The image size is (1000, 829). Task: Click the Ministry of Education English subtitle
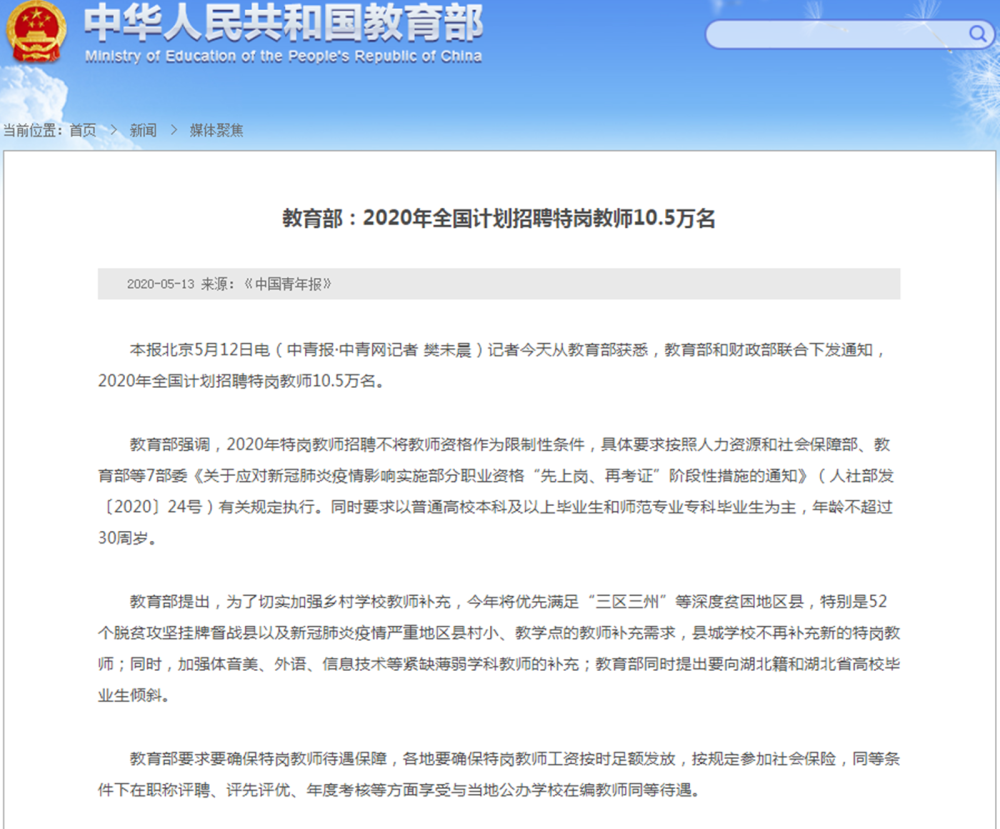(x=283, y=57)
